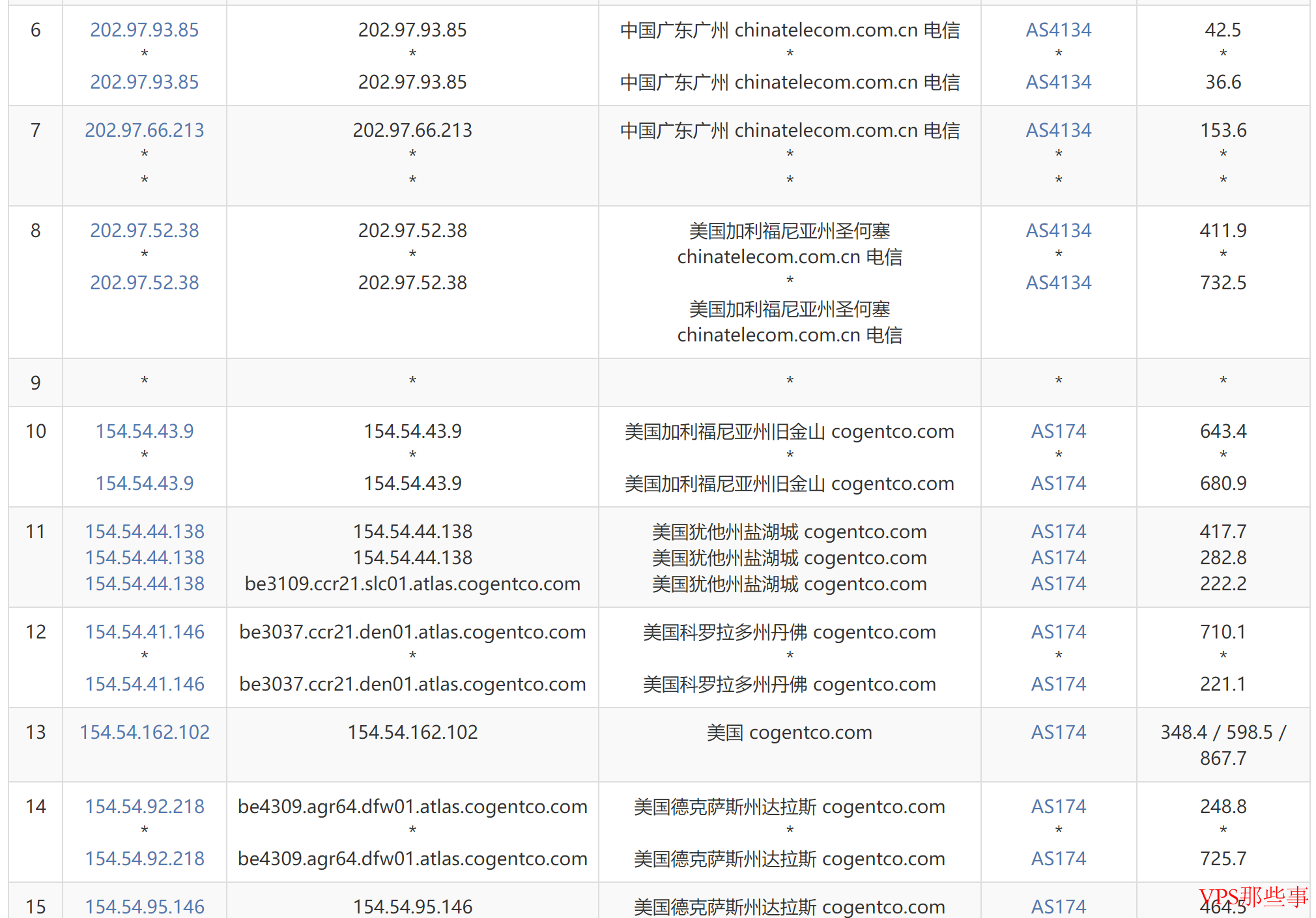The image size is (1316, 918).
Task: Select the latency value 732.5
Action: [1223, 283]
